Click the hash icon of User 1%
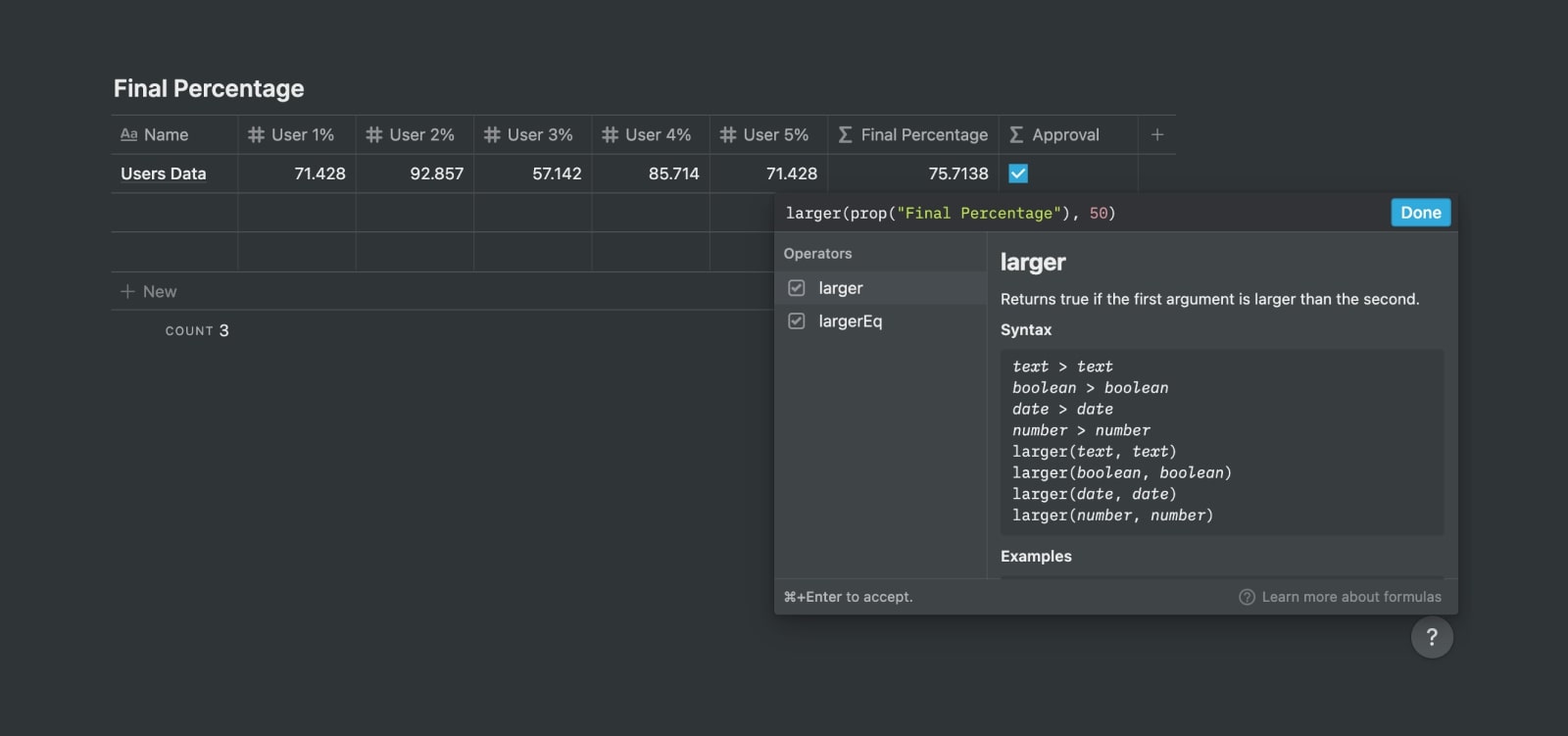Viewport: 1568px width, 736px height. pos(256,134)
